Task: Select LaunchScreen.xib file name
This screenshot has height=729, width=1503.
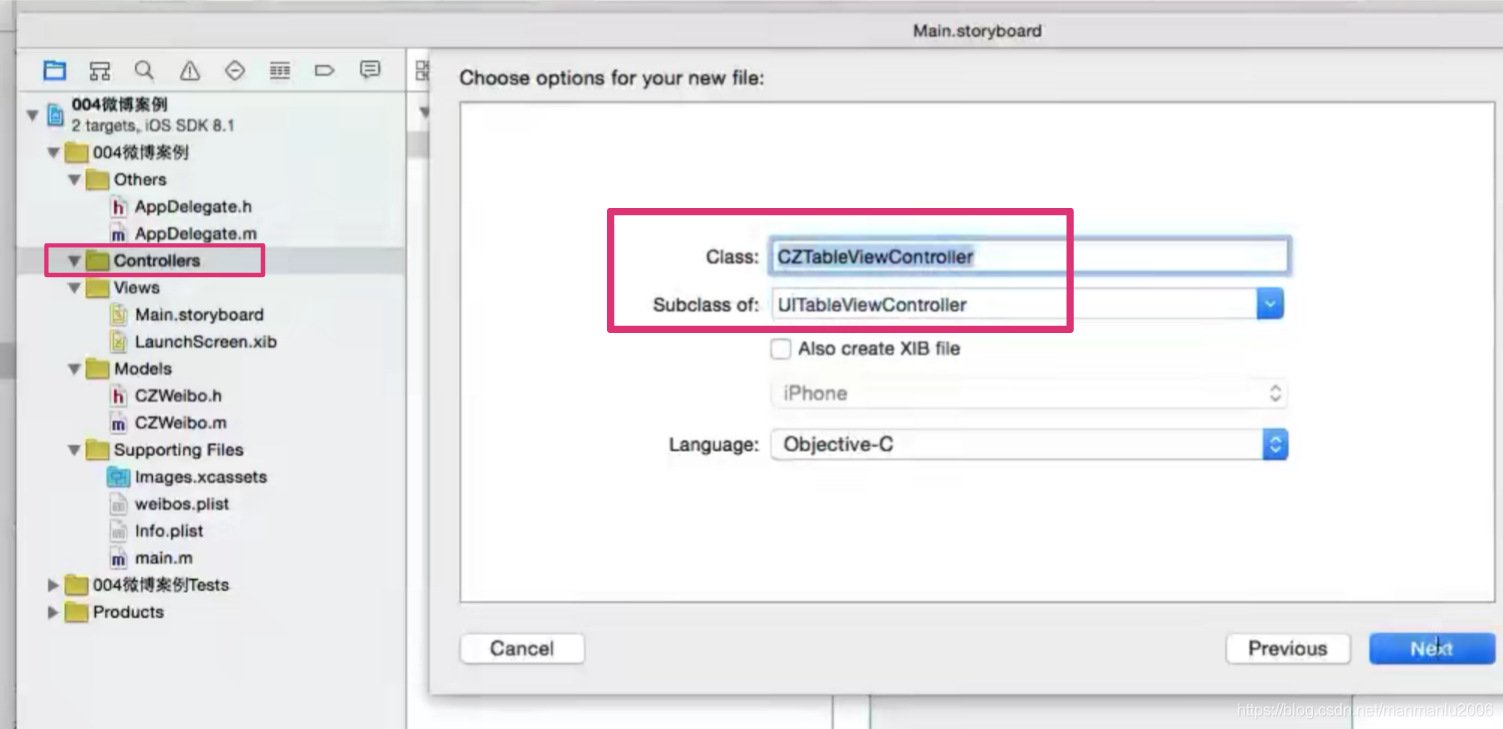Action: (x=206, y=342)
